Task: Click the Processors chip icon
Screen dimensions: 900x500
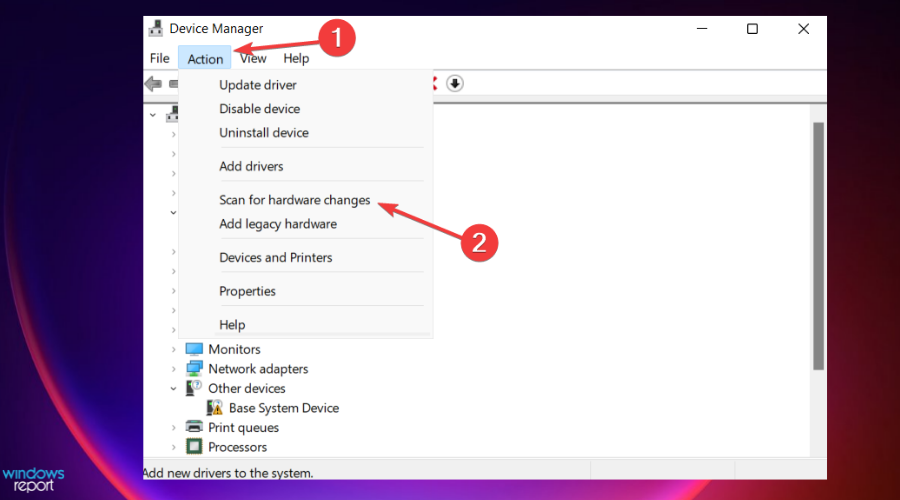Action: point(194,447)
